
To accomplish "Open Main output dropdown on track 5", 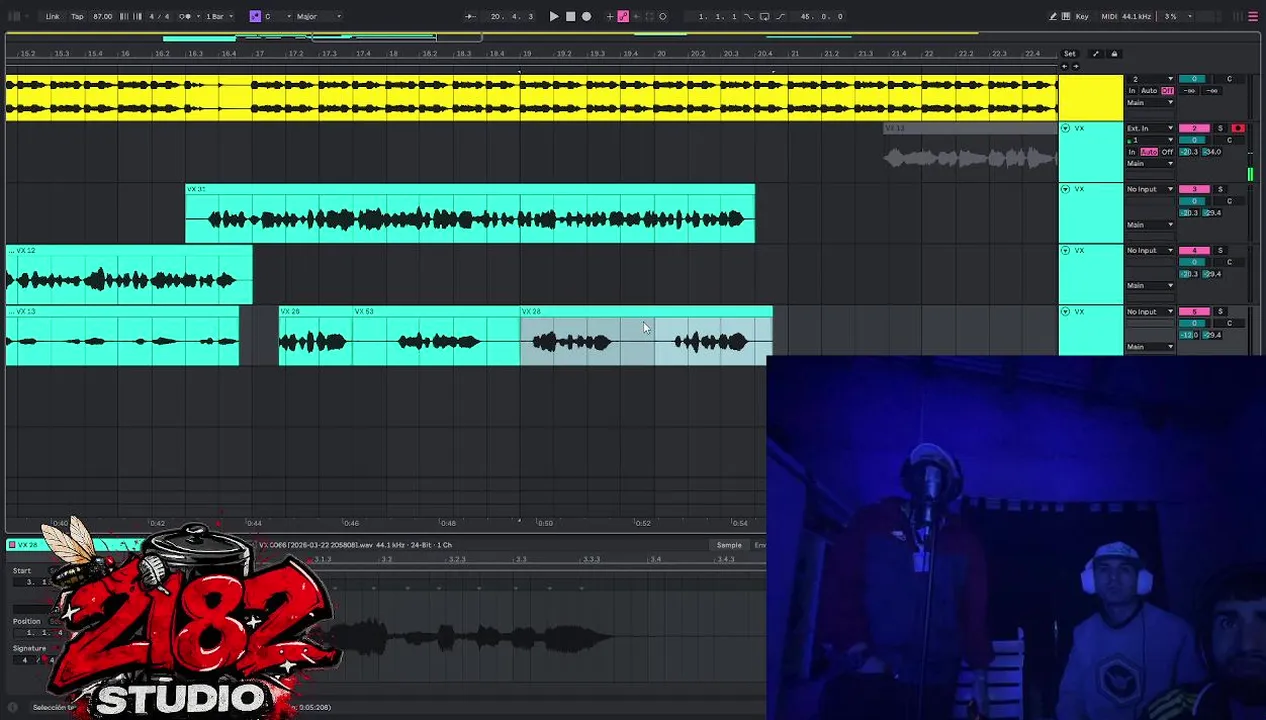I will [1150, 347].
